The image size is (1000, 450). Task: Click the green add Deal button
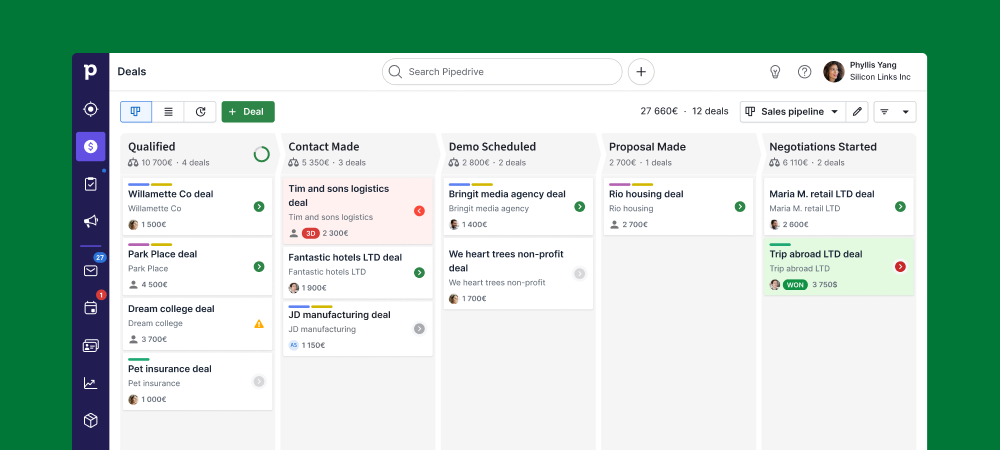[248, 112]
